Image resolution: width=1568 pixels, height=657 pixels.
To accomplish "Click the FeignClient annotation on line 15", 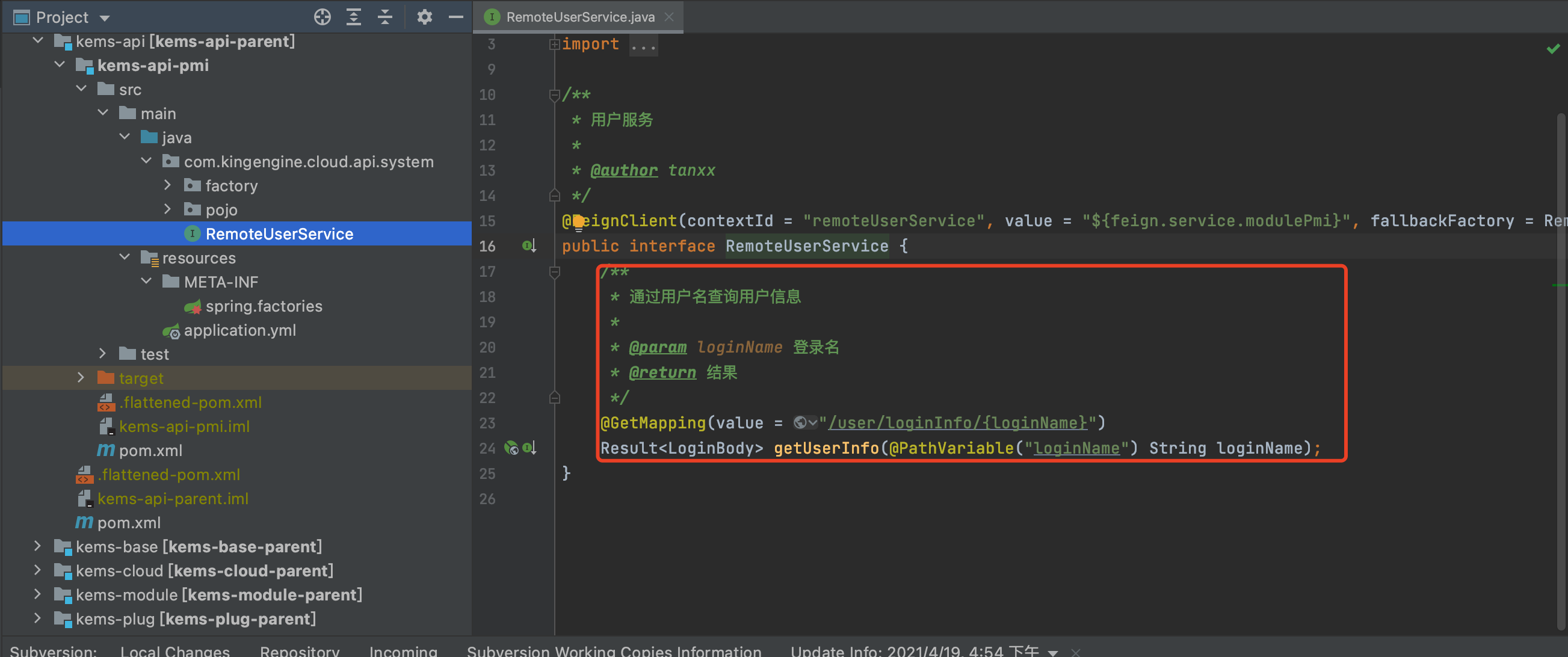I will tap(619, 221).
